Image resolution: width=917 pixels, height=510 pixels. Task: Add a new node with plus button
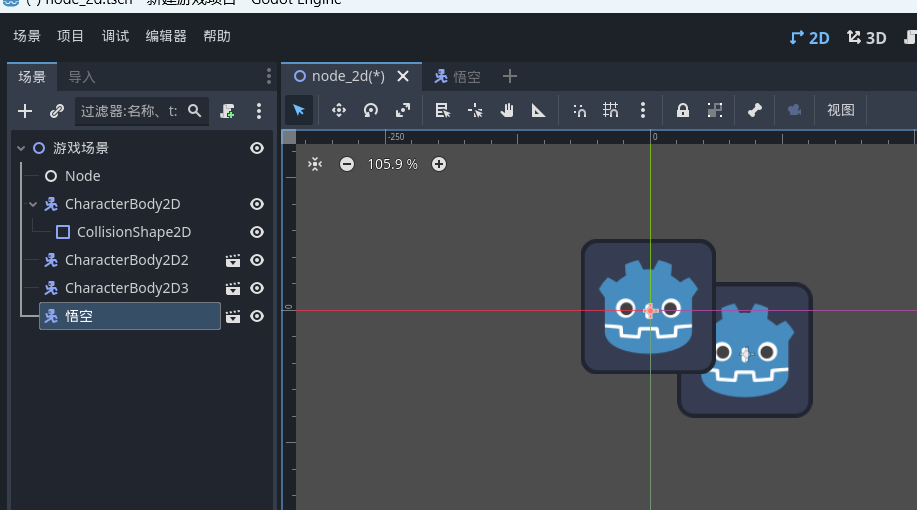[x=26, y=111]
